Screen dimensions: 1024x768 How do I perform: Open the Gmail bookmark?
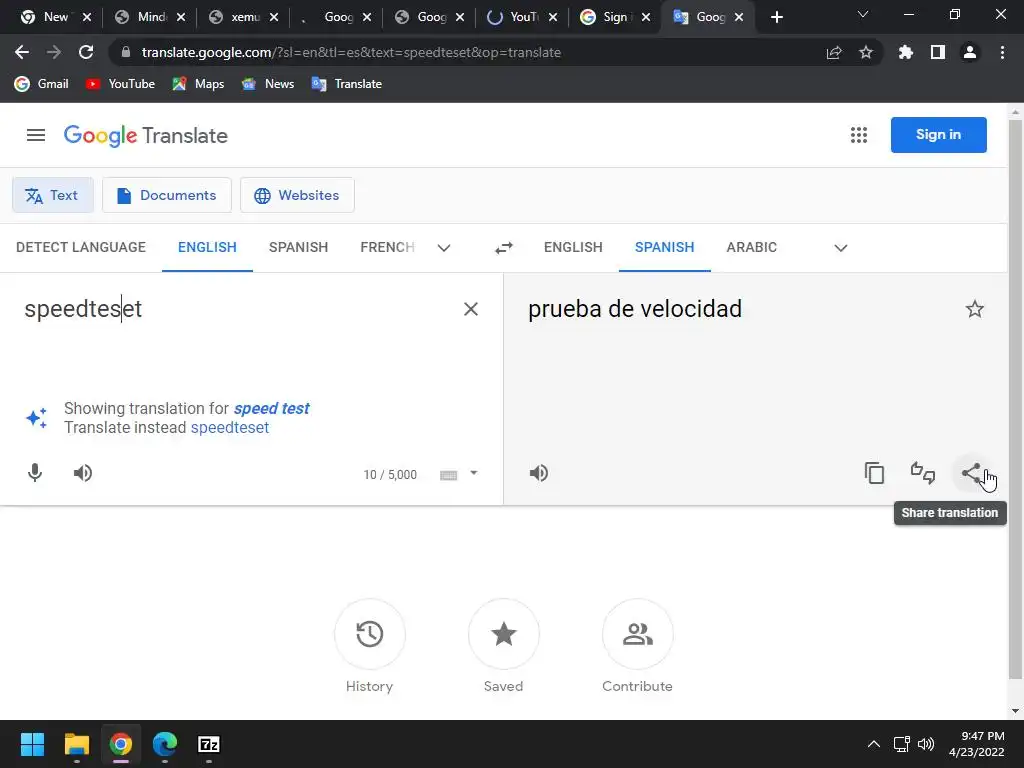41,84
